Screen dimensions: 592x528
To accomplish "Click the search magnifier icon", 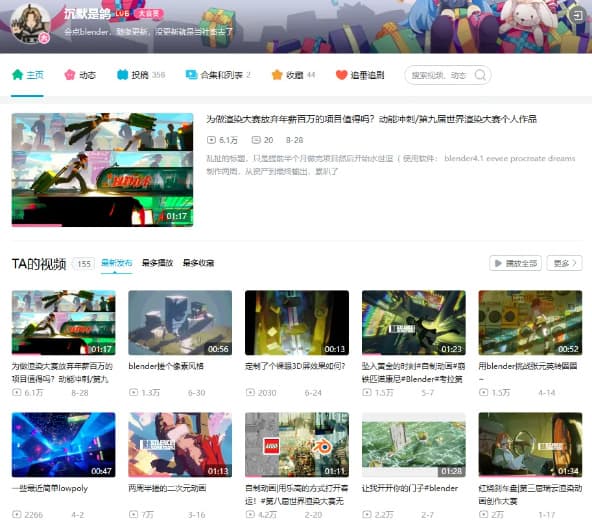I will (x=480, y=75).
